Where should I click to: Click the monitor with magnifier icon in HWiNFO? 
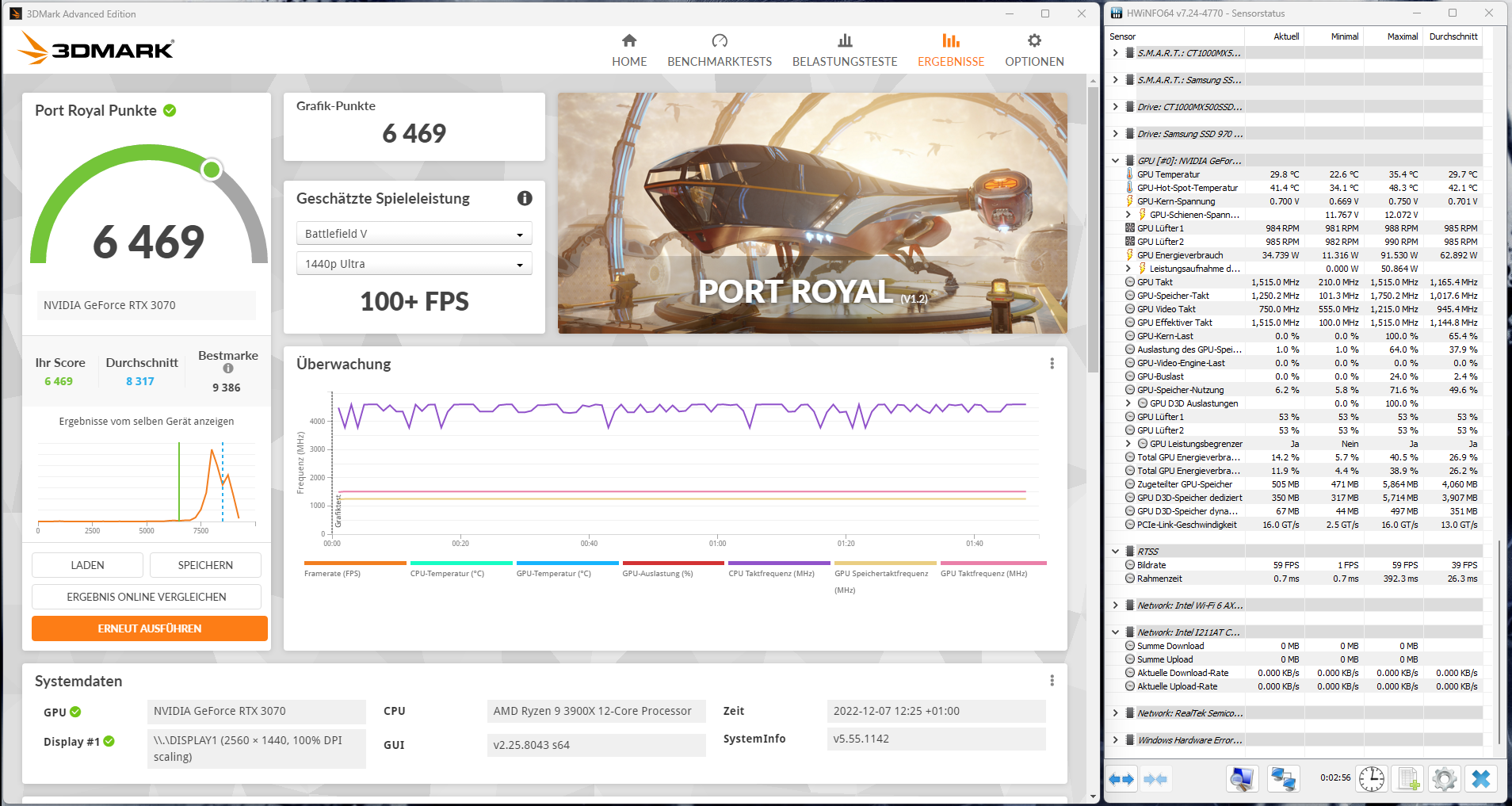click(x=1243, y=779)
